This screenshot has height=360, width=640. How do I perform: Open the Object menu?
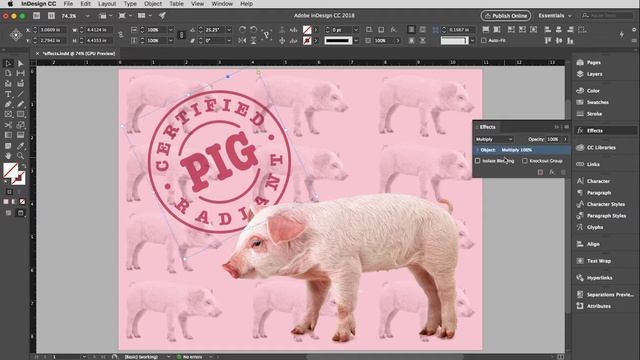[x=153, y=4]
